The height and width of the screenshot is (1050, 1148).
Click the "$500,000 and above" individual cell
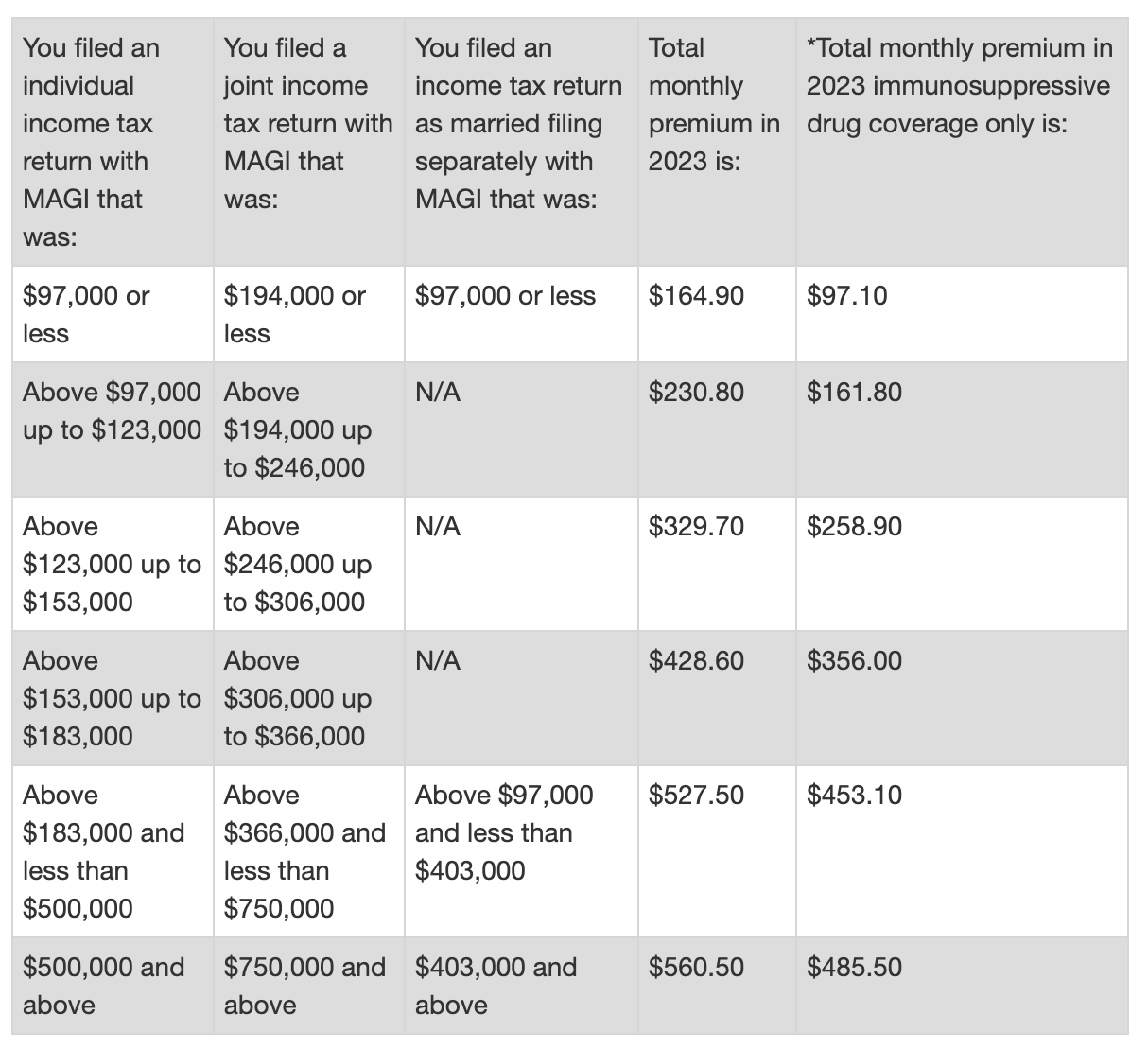click(103, 986)
